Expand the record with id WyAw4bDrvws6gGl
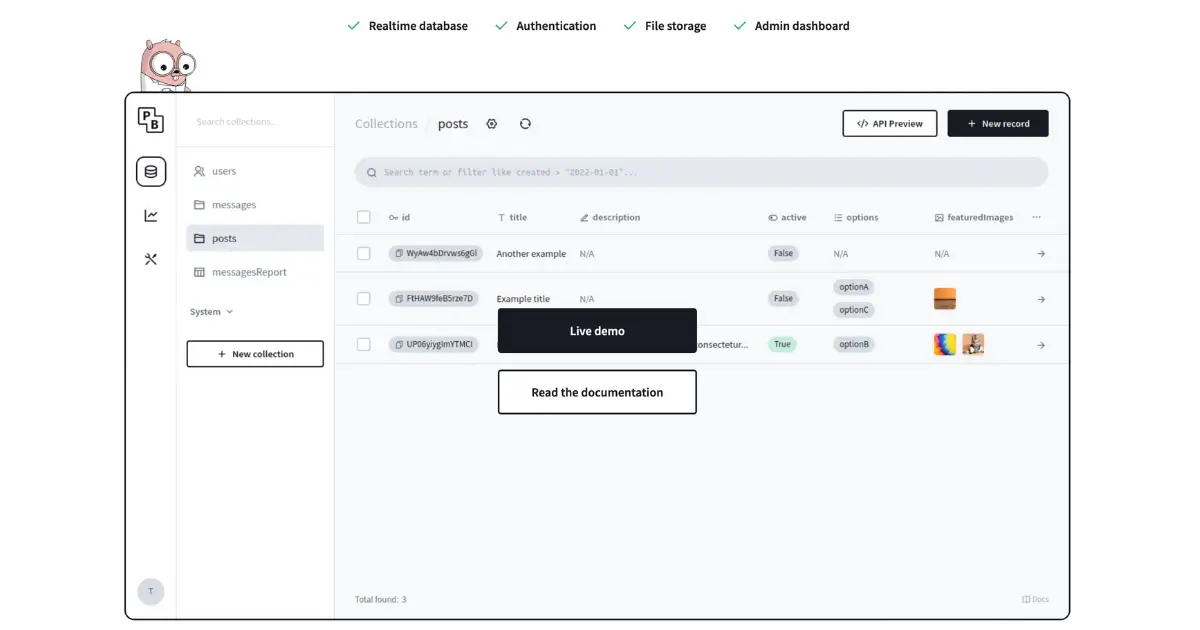 pos(1040,253)
